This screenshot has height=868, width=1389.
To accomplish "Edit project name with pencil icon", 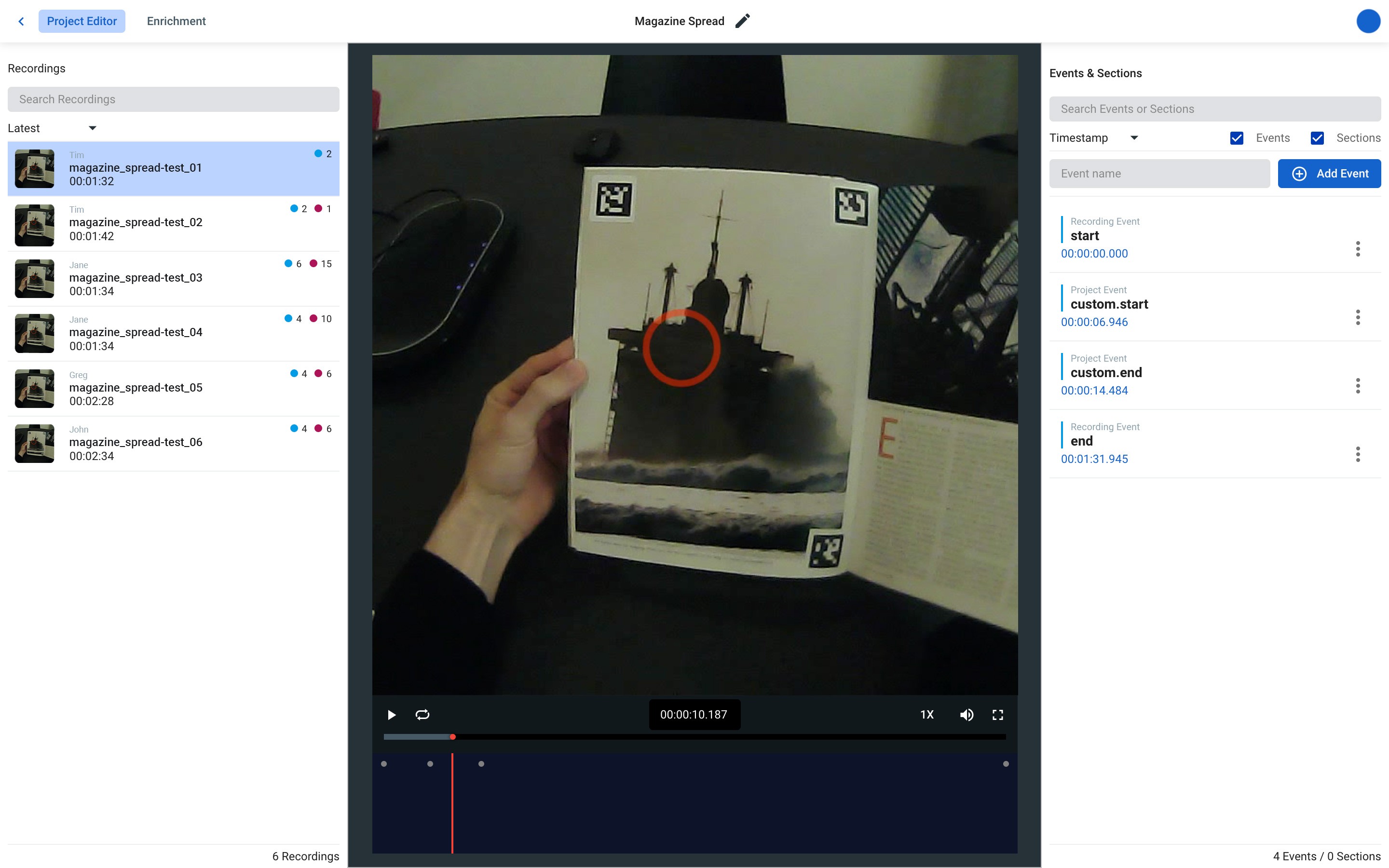I will point(742,21).
